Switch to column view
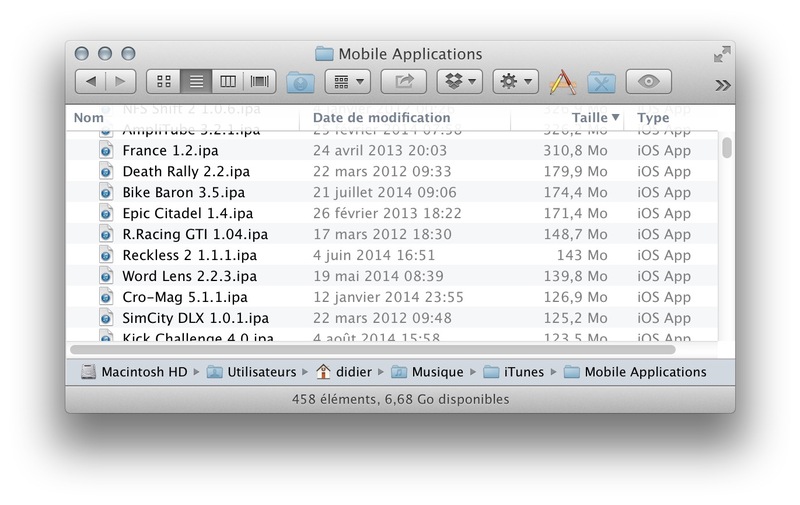 tap(228, 82)
